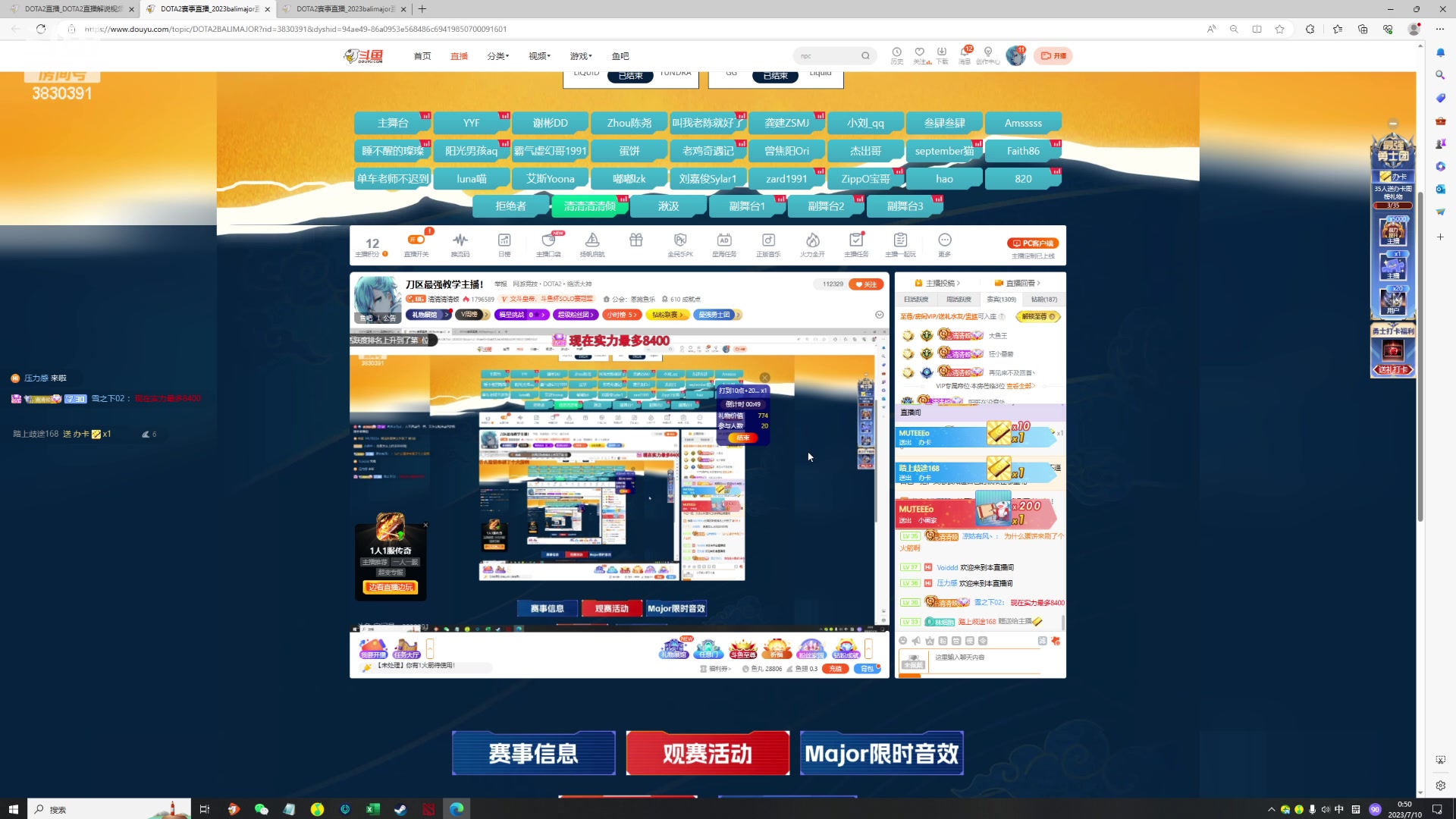Open 直播回看 replay link

1018,284
